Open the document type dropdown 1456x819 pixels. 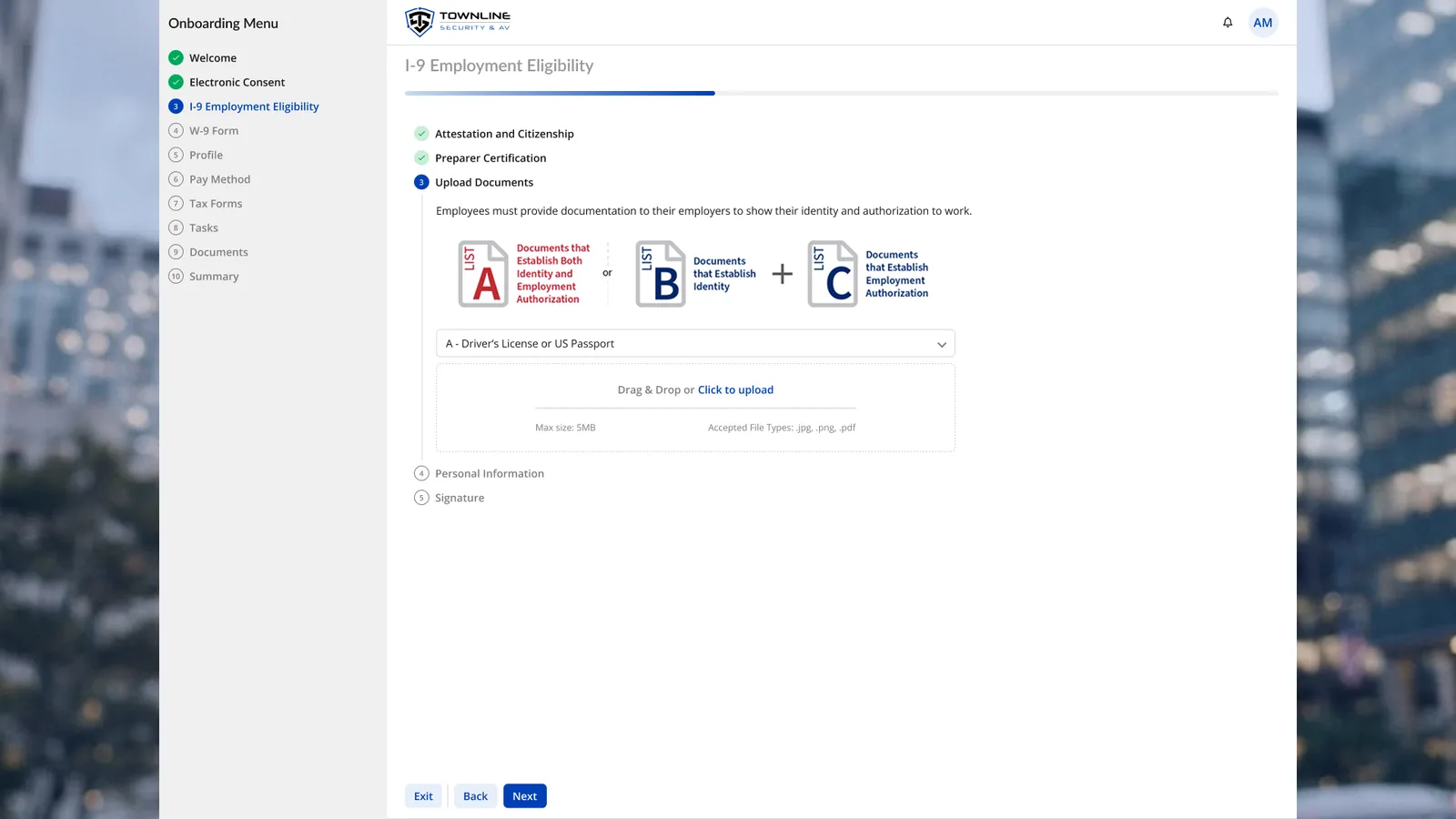(695, 343)
